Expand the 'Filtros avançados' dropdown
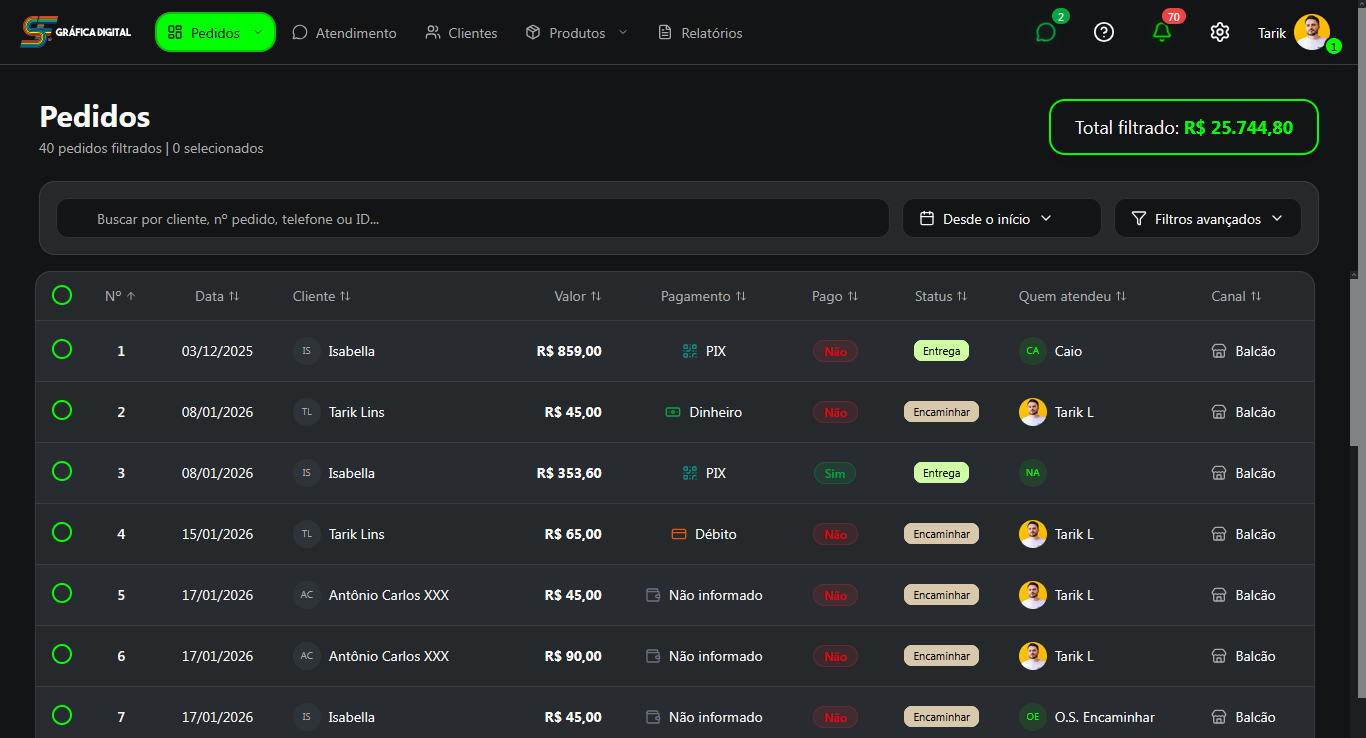The height and width of the screenshot is (738, 1366). click(1207, 218)
